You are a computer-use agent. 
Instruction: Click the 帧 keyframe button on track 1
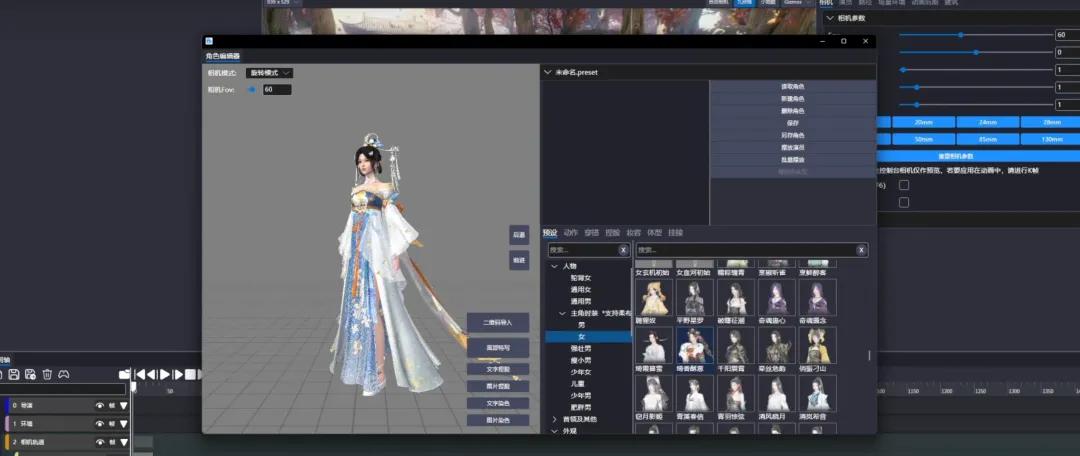coord(112,424)
